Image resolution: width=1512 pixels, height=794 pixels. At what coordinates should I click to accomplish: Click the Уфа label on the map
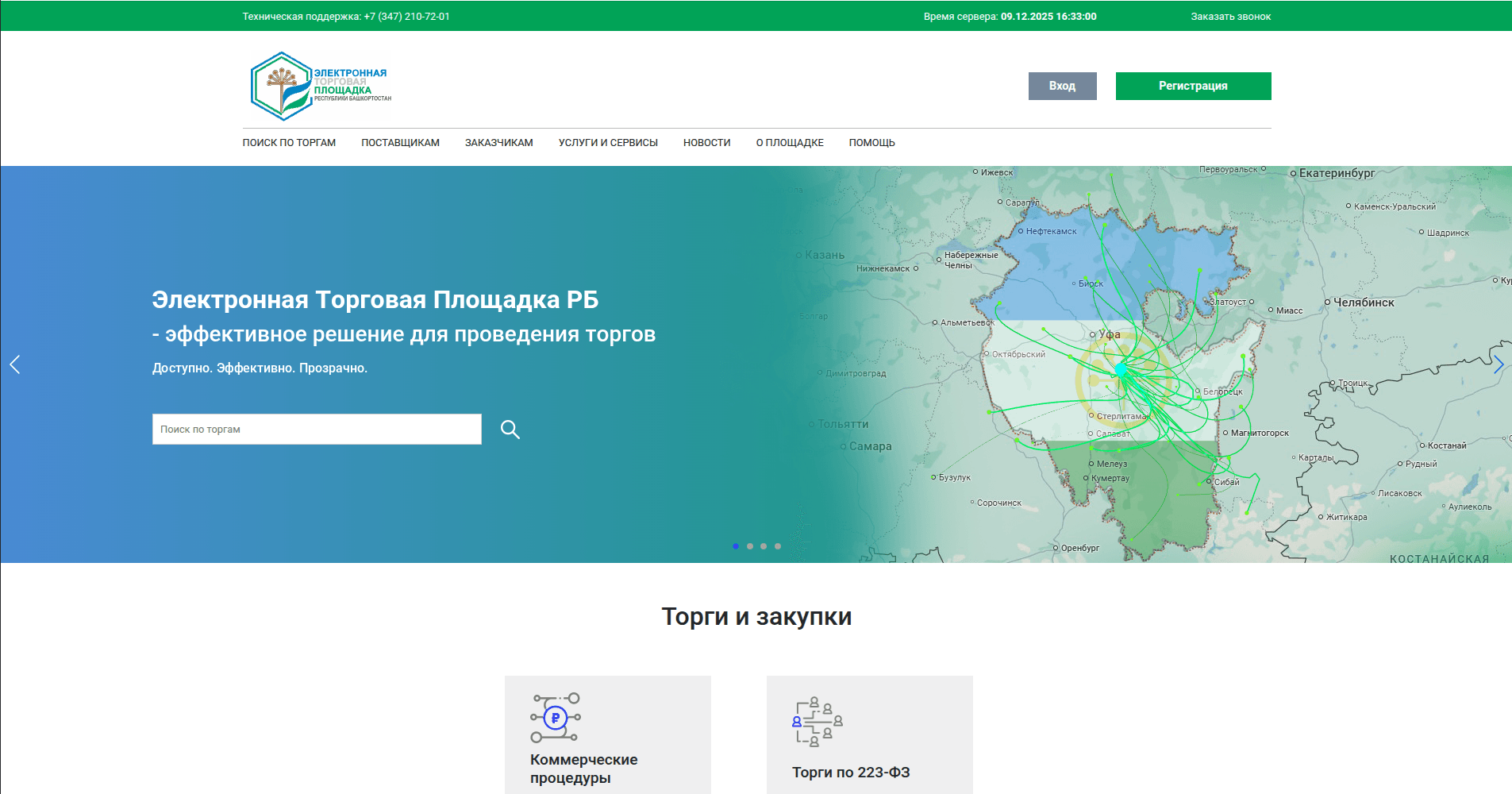[x=1109, y=334]
